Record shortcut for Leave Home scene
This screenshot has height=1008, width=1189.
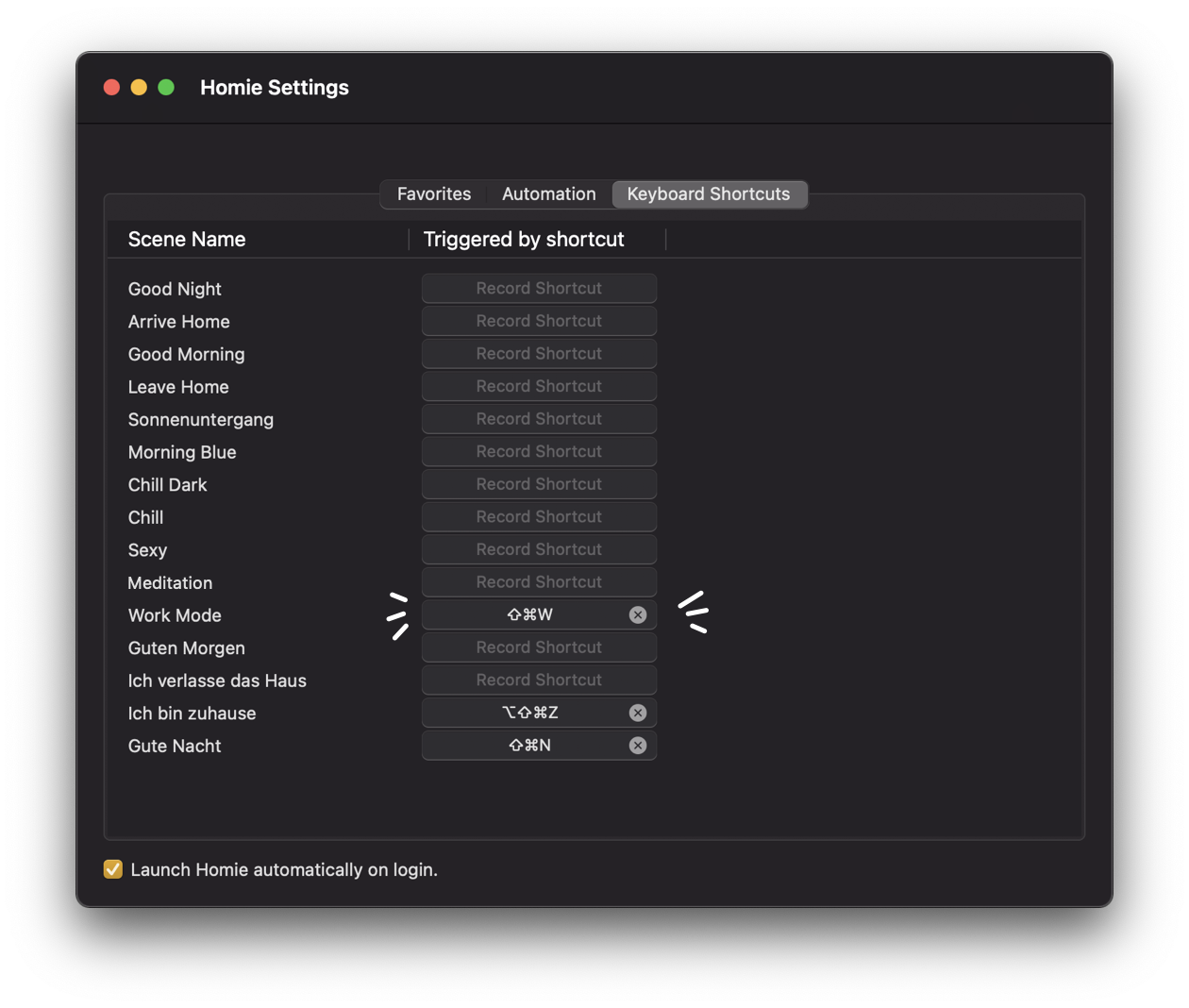(539, 387)
